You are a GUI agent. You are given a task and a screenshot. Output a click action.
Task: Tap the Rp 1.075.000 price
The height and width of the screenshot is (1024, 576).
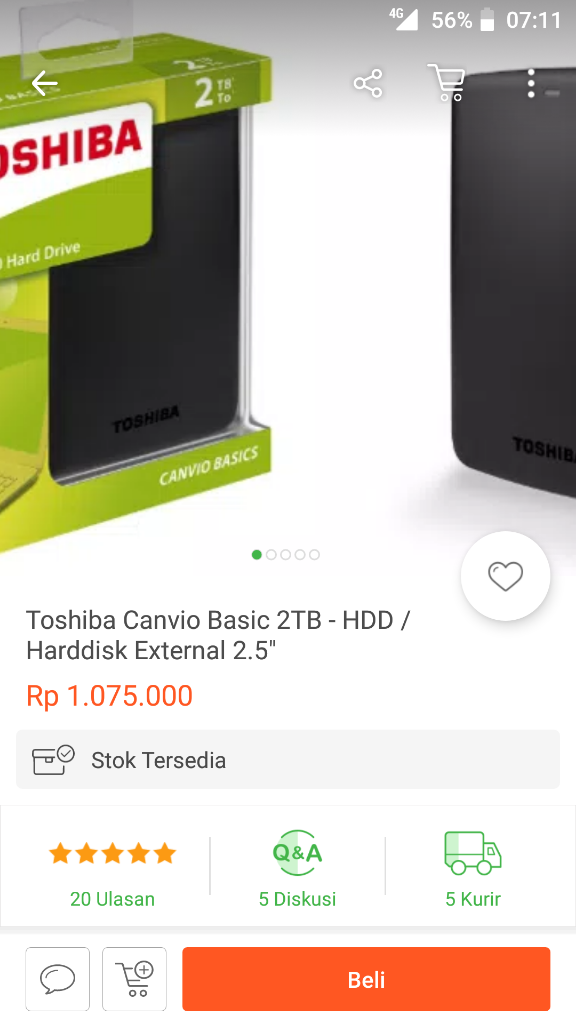click(x=109, y=696)
